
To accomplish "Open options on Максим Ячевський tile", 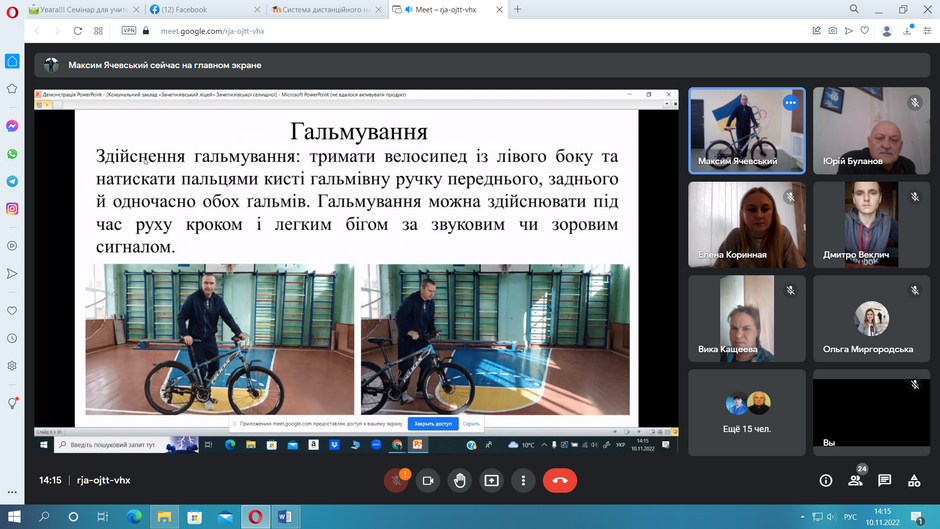I will click(791, 103).
